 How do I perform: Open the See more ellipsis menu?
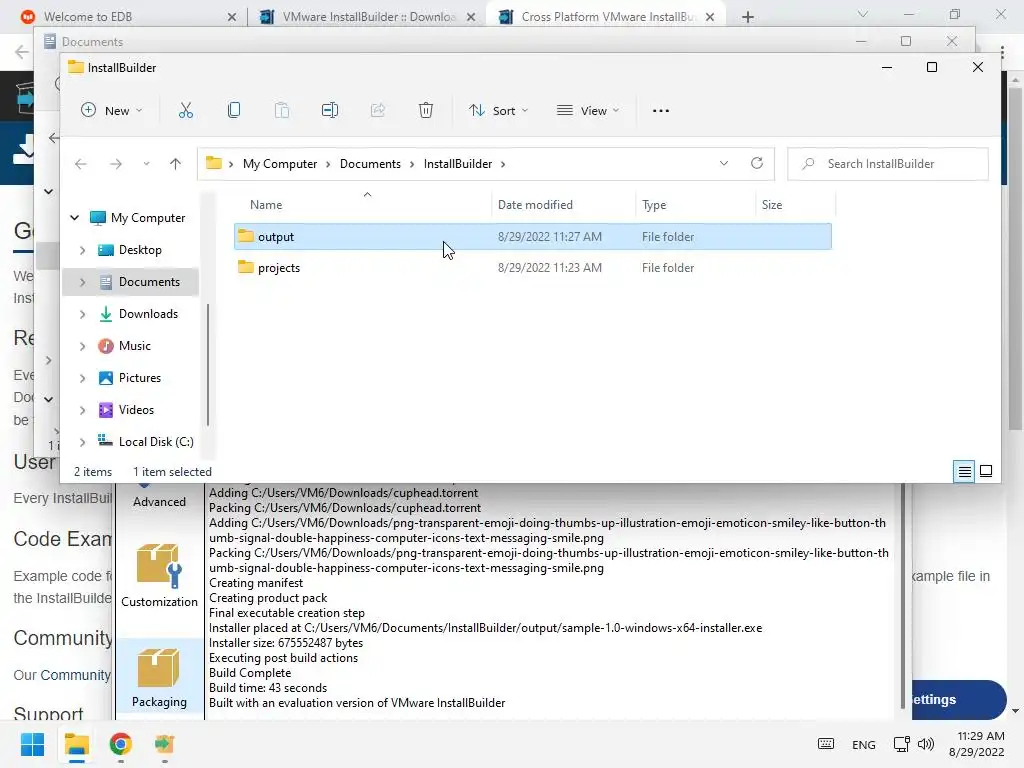click(661, 110)
